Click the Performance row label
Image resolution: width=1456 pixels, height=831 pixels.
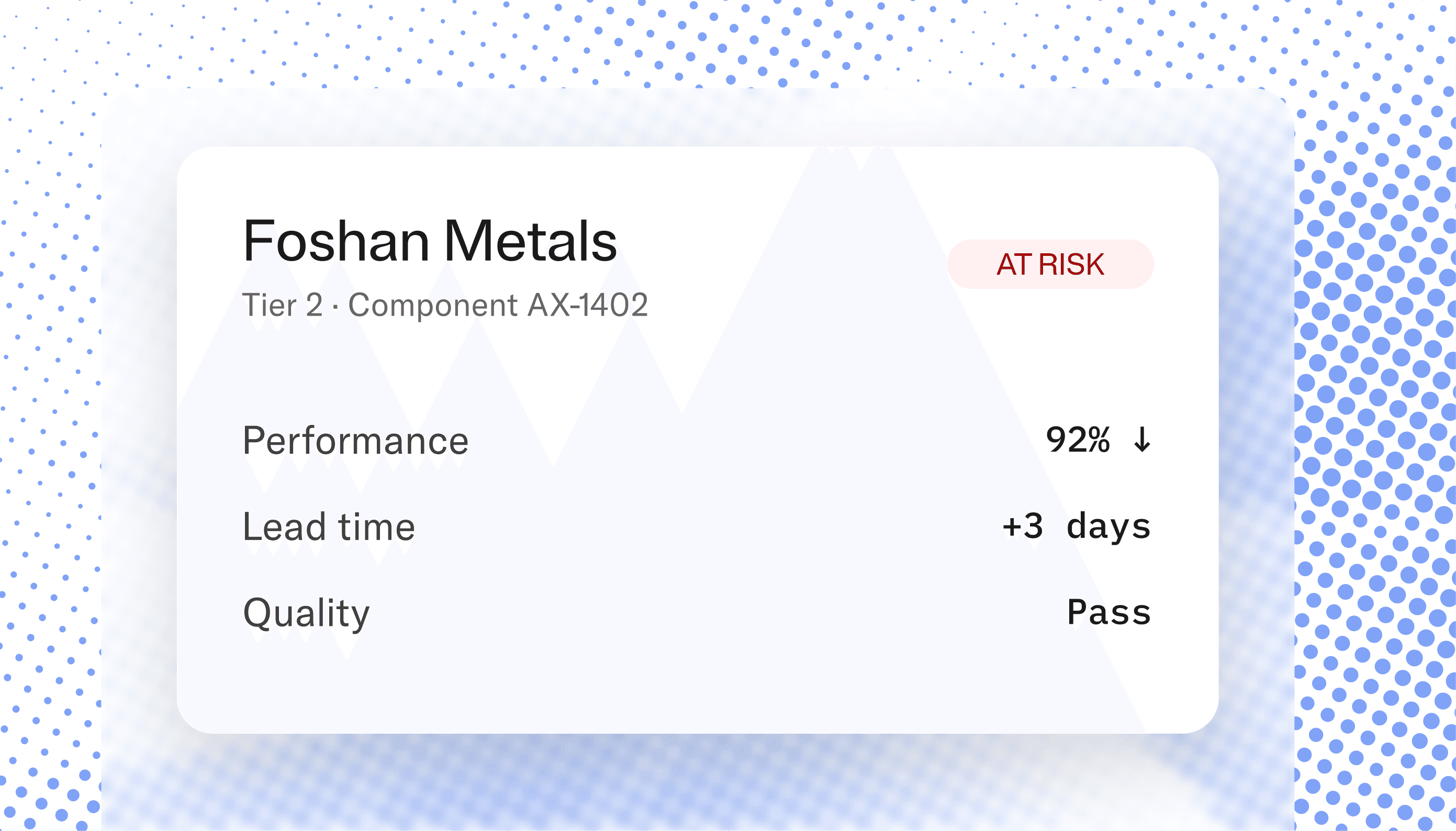click(355, 441)
